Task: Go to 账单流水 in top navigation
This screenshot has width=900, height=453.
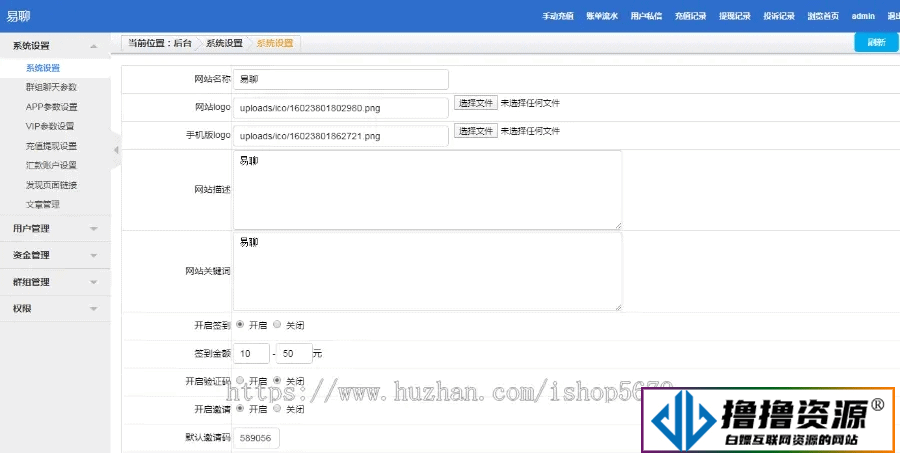Action: tap(602, 16)
